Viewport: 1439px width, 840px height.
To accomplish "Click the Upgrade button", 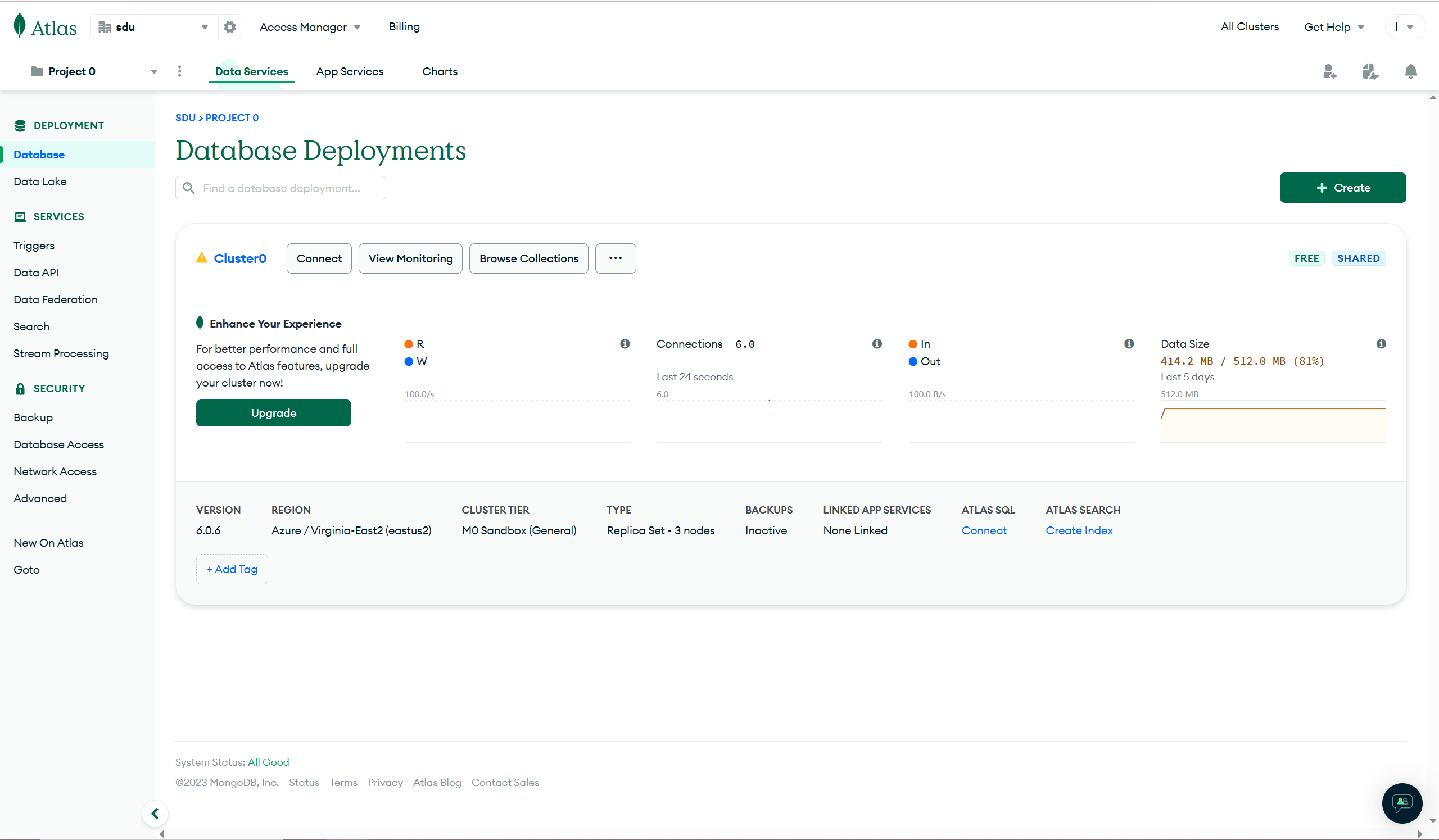I will [274, 412].
